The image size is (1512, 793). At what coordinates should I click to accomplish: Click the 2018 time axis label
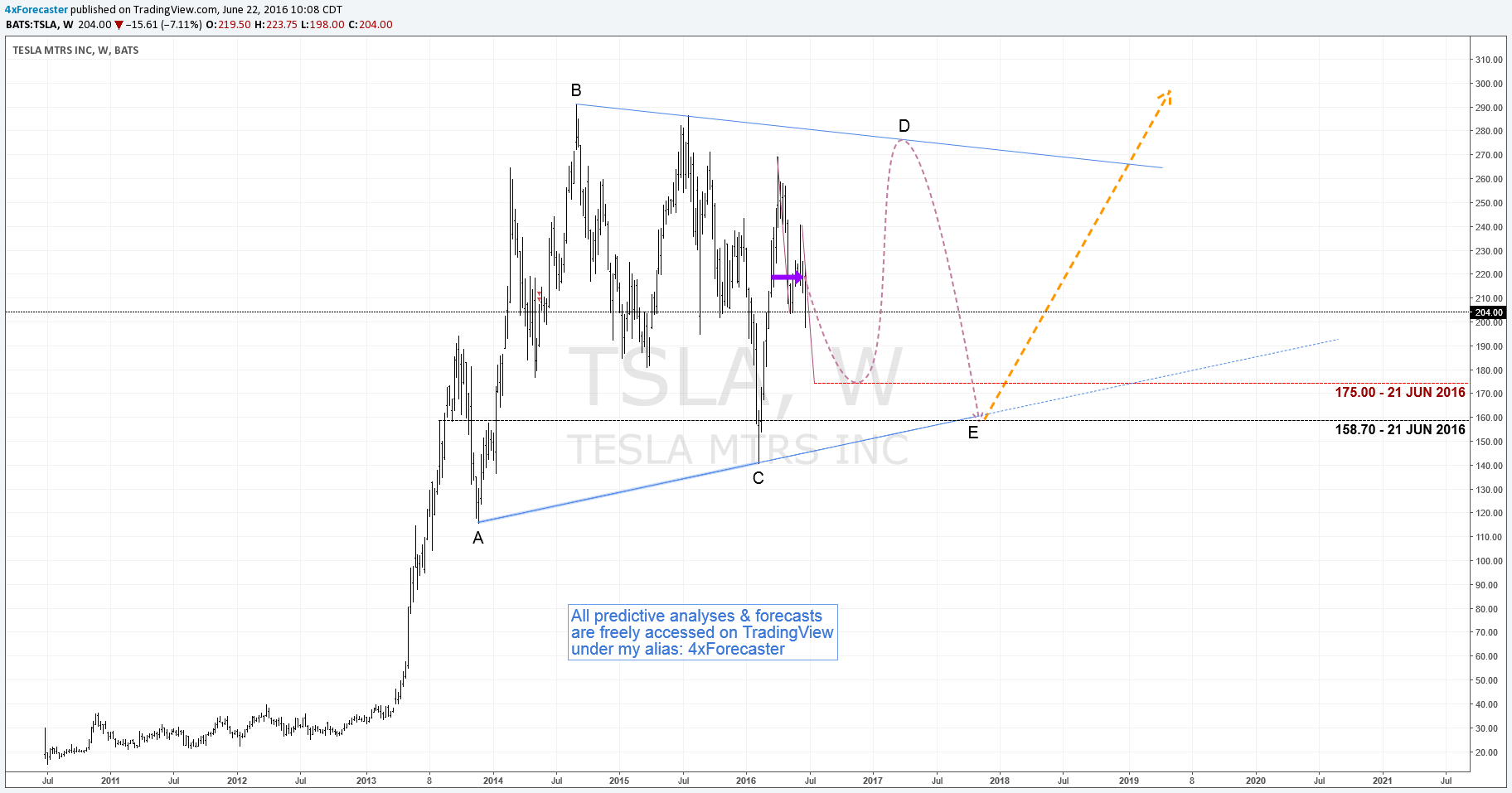tap(1000, 781)
